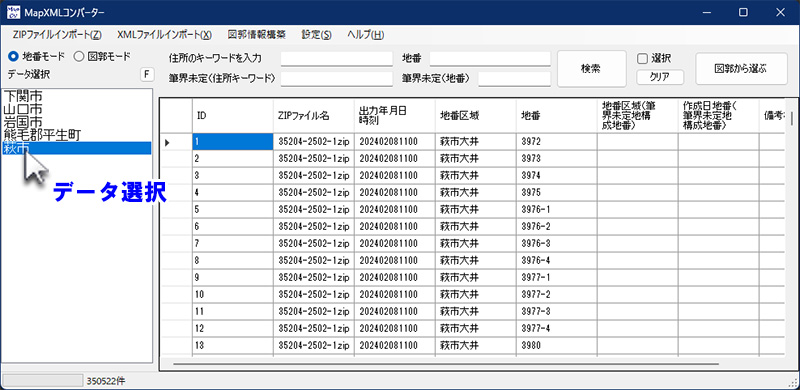
Task: Click the horizontal scrollbar below the table
Action: click(x=446, y=364)
